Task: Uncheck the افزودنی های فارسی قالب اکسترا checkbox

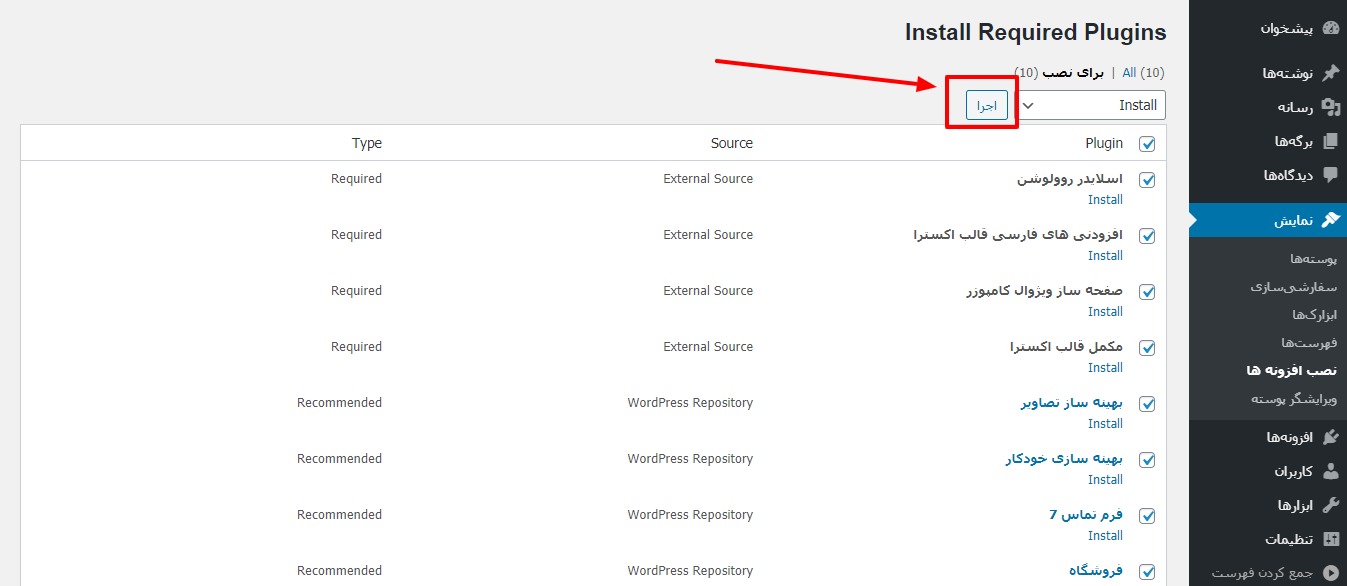Action: tap(1147, 237)
